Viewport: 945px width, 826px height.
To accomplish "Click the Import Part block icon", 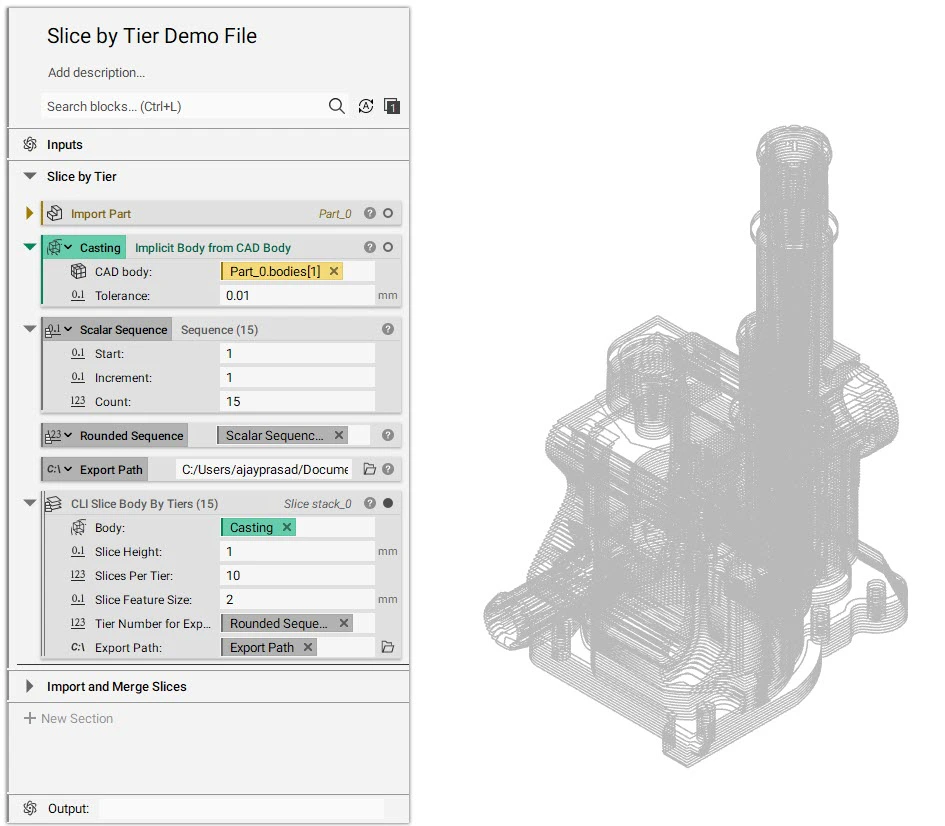I will tap(55, 213).
